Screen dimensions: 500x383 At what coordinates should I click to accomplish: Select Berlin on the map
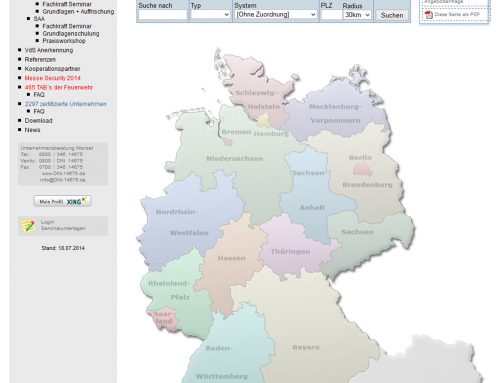(363, 170)
